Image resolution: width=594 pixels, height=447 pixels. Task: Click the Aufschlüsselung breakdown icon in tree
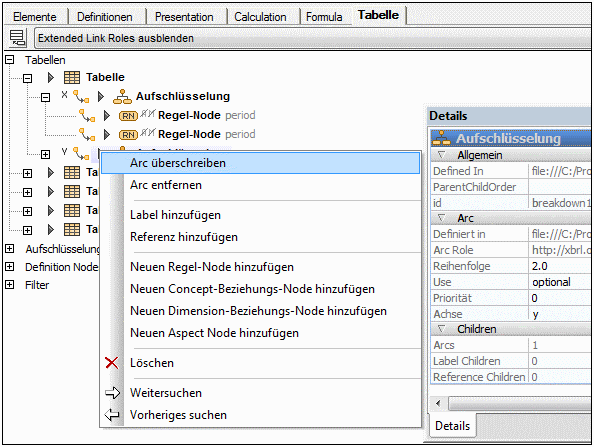(122, 97)
